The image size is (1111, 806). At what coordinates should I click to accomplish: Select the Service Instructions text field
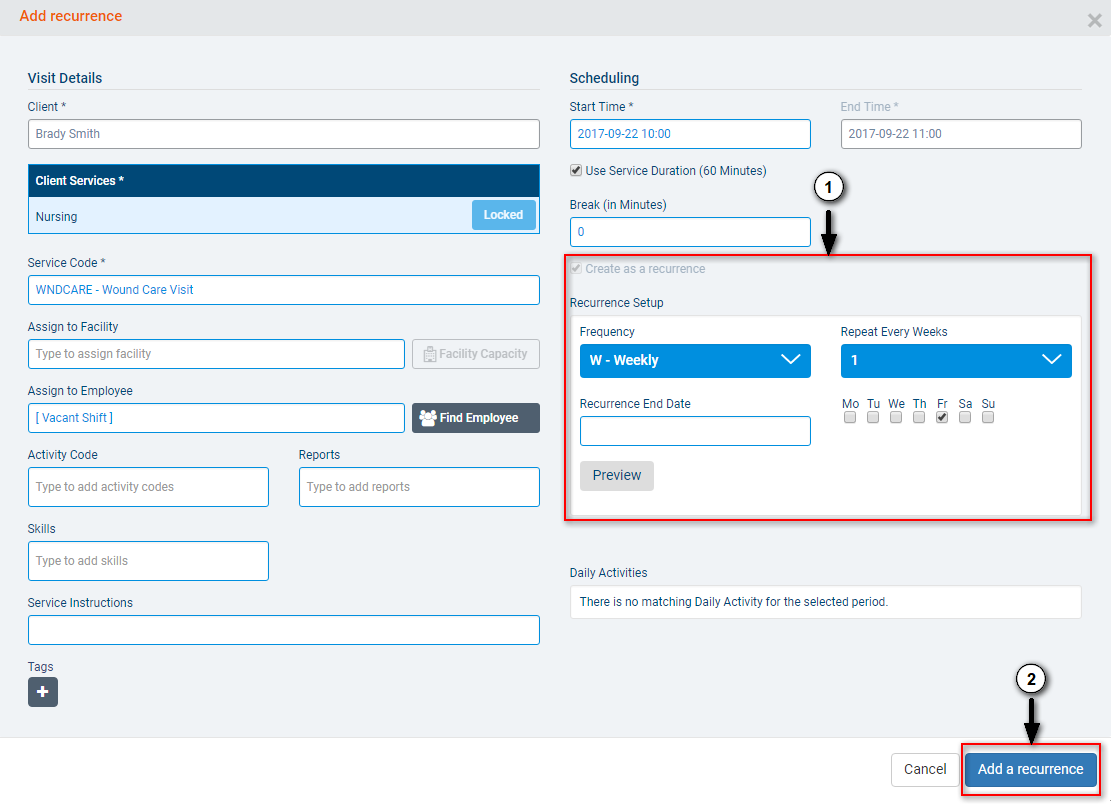click(283, 630)
